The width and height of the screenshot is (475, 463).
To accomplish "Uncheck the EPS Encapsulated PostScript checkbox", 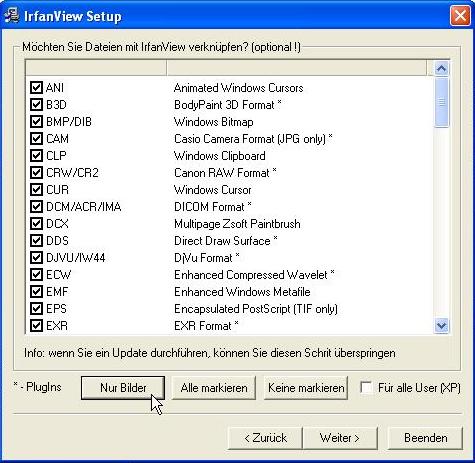I will [x=36, y=309].
